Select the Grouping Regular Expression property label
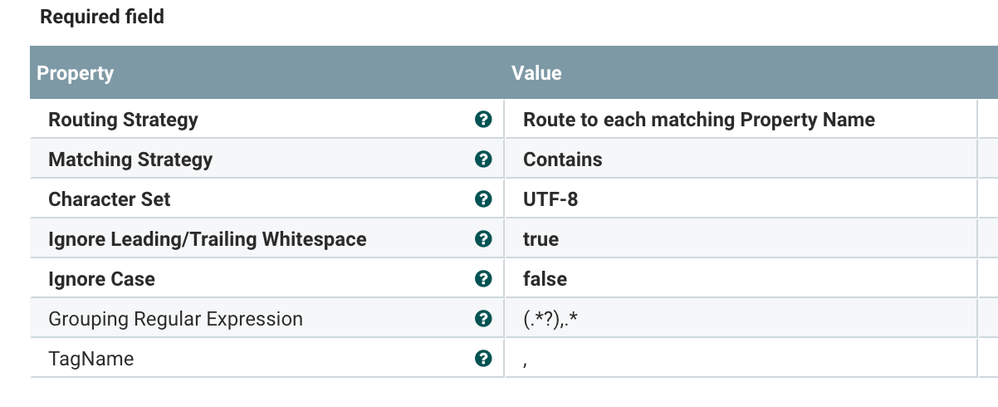The width and height of the screenshot is (998, 407). point(175,319)
